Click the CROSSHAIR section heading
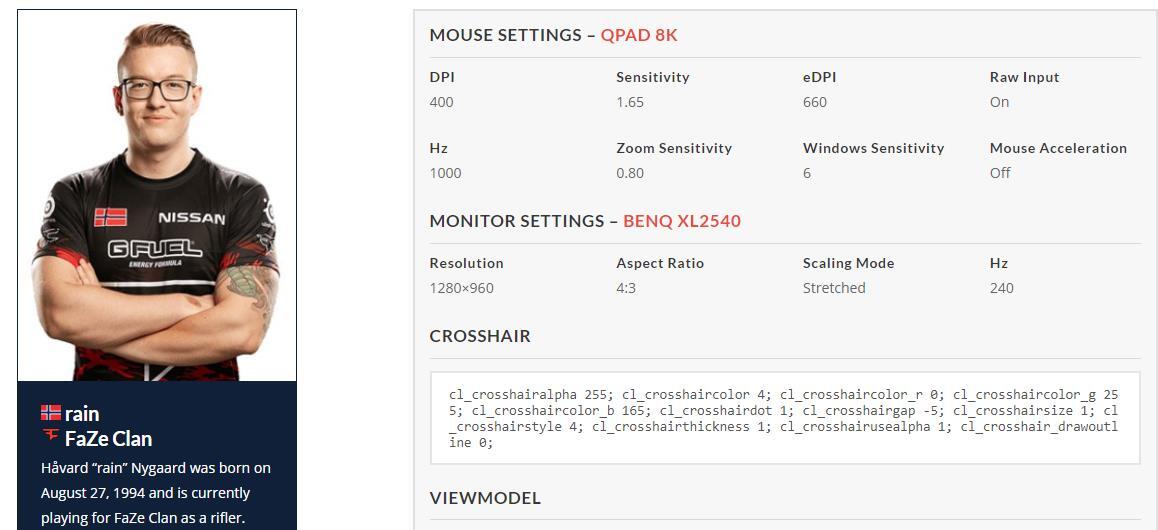Viewport: 1158px width, 530px height. tap(480, 336)
